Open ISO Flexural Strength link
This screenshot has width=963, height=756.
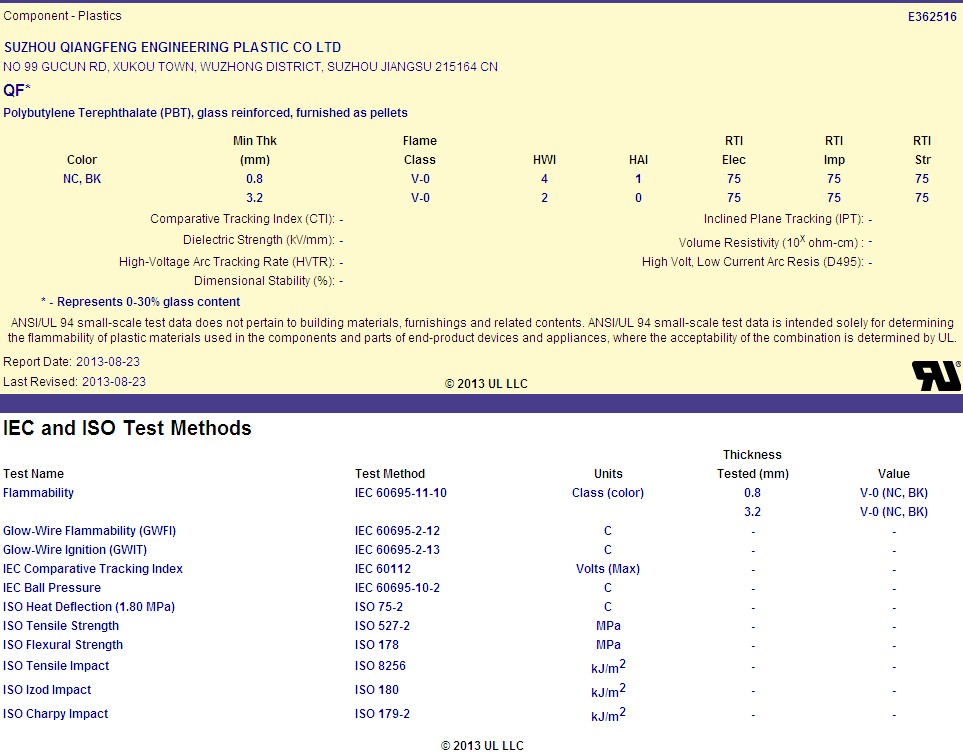coord(63,645)
